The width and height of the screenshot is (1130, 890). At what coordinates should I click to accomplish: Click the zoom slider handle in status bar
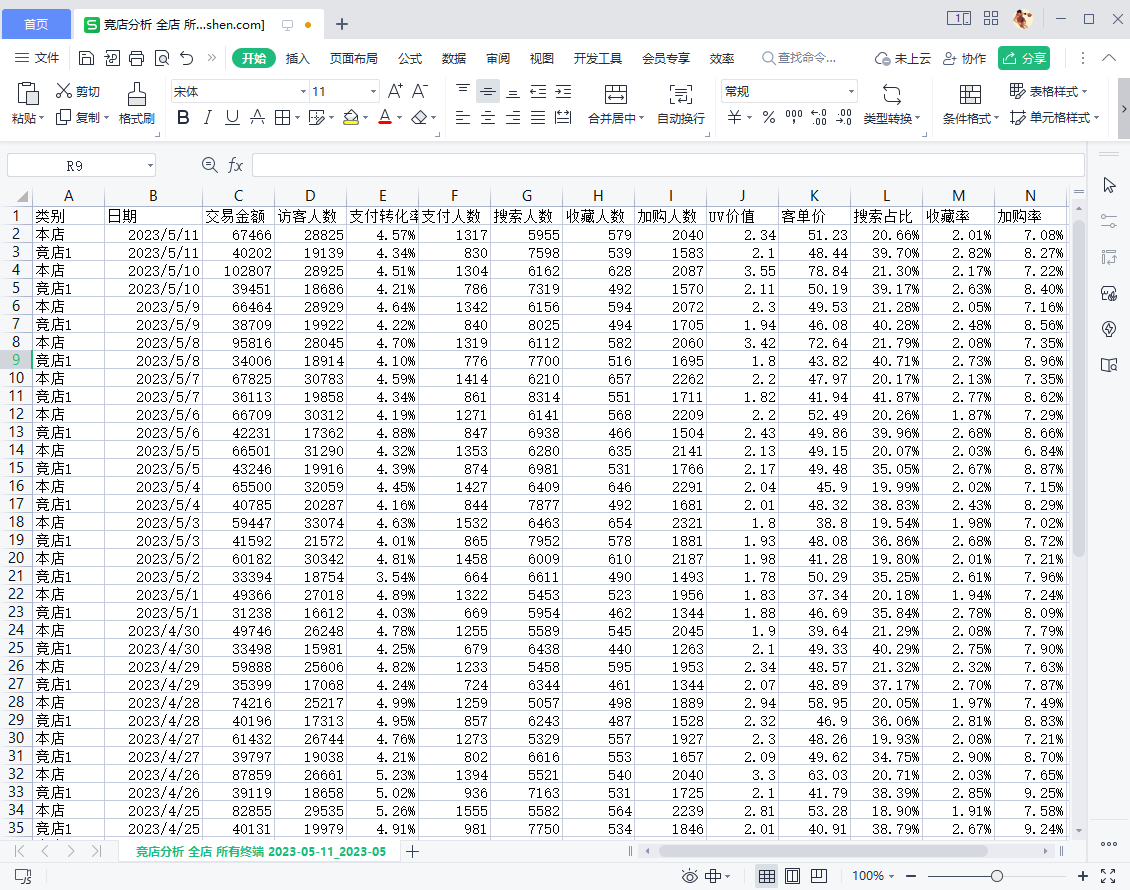pyautogui.click(x=996, y=876)
